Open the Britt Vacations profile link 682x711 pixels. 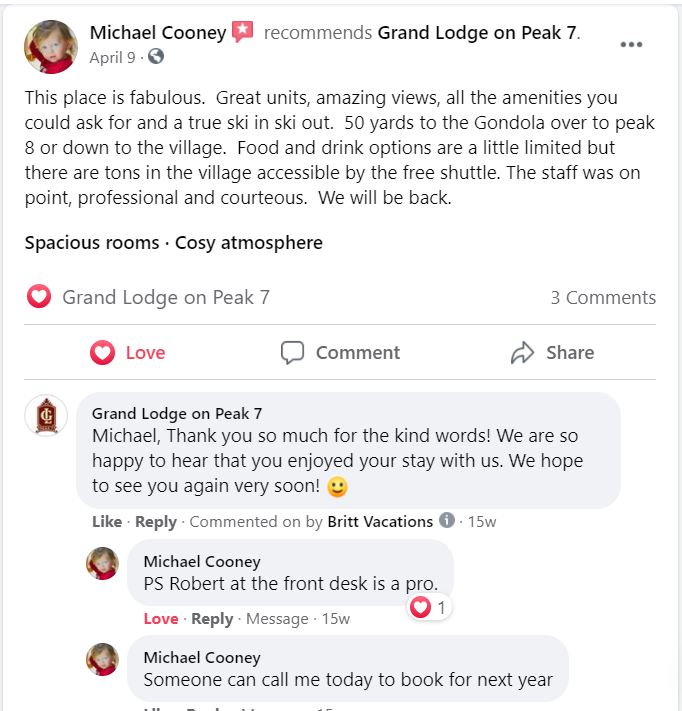pyautogui.click(x=380, y=521)
